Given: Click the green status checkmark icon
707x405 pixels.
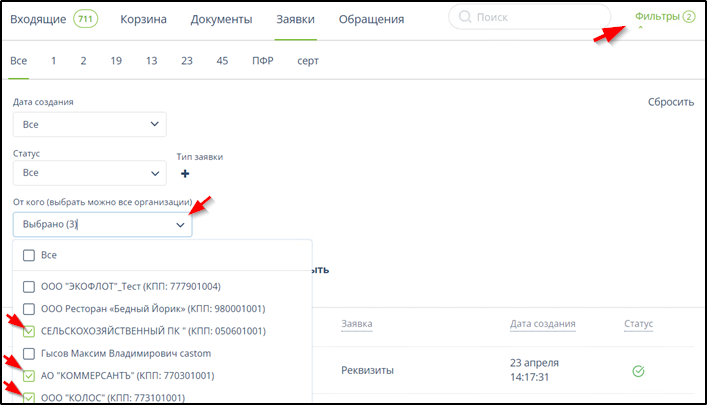Looking at the screenshot, I should point(638,371).
